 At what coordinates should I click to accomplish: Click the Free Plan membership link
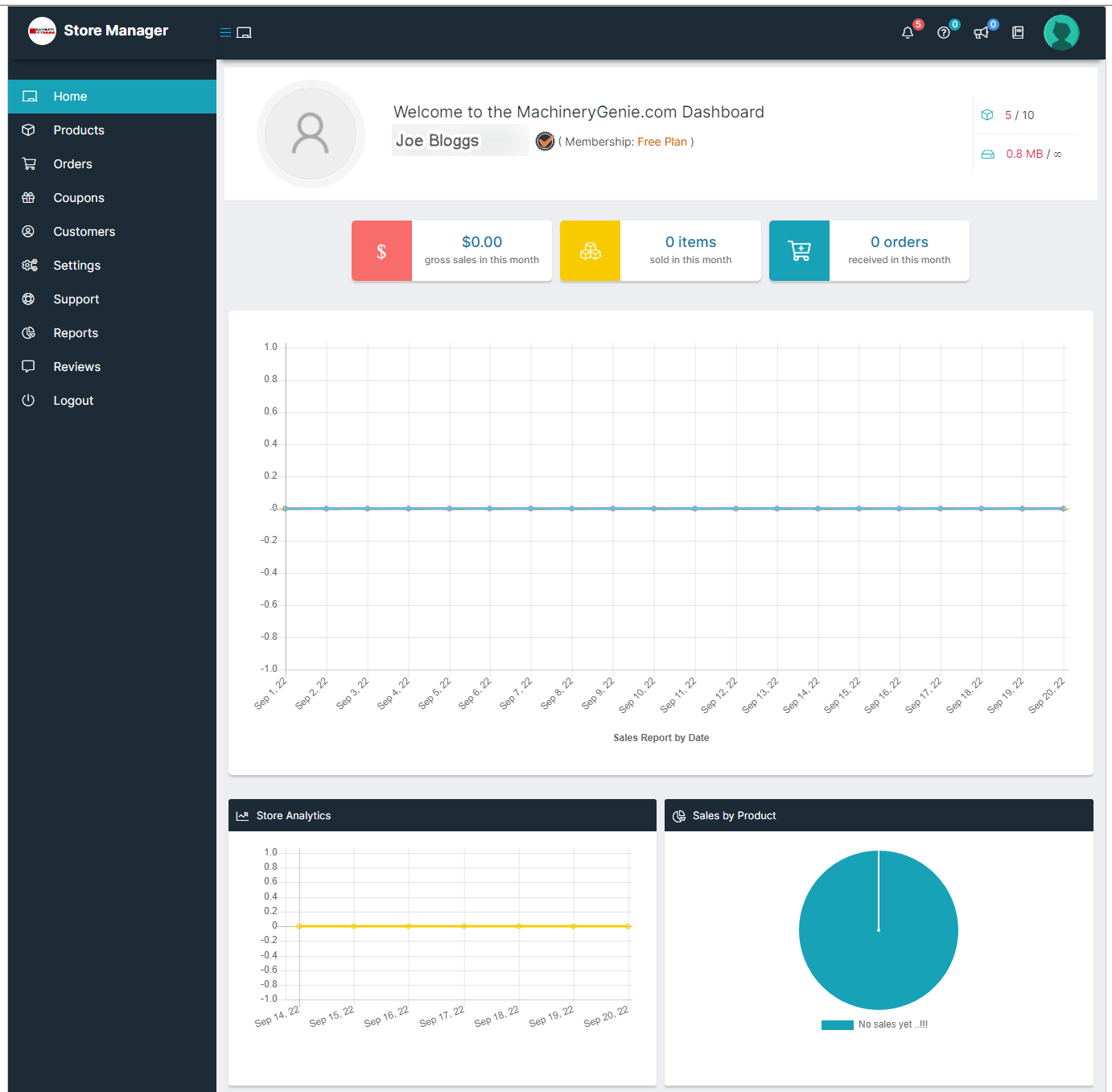coord(662,142)
